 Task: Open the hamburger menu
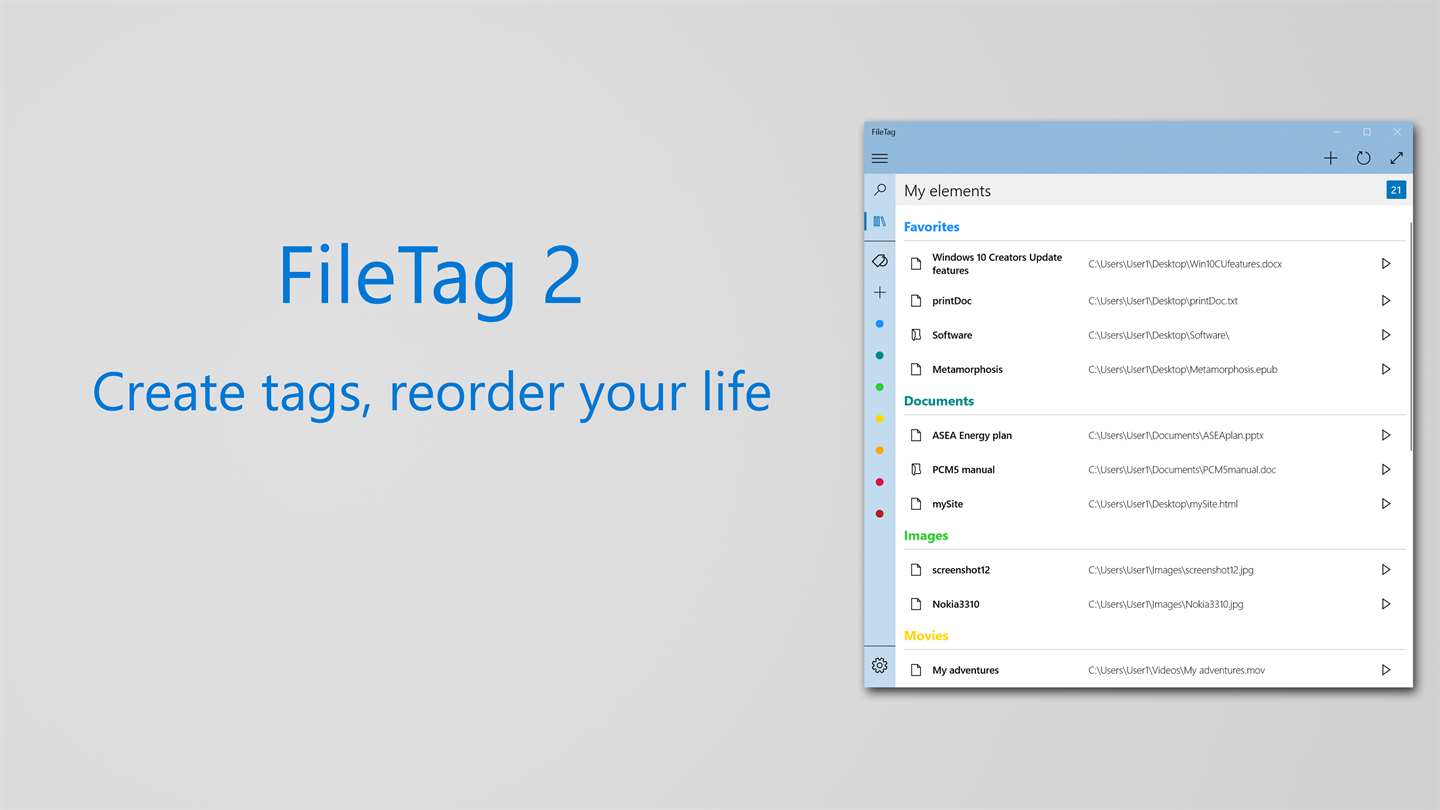(880, 158)
